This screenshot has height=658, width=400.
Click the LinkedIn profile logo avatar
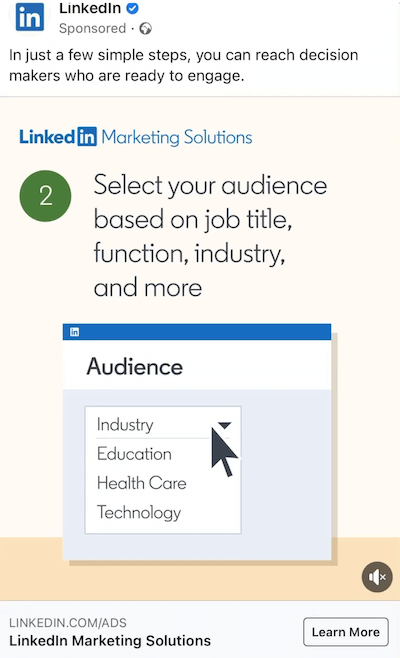[29, 17]
